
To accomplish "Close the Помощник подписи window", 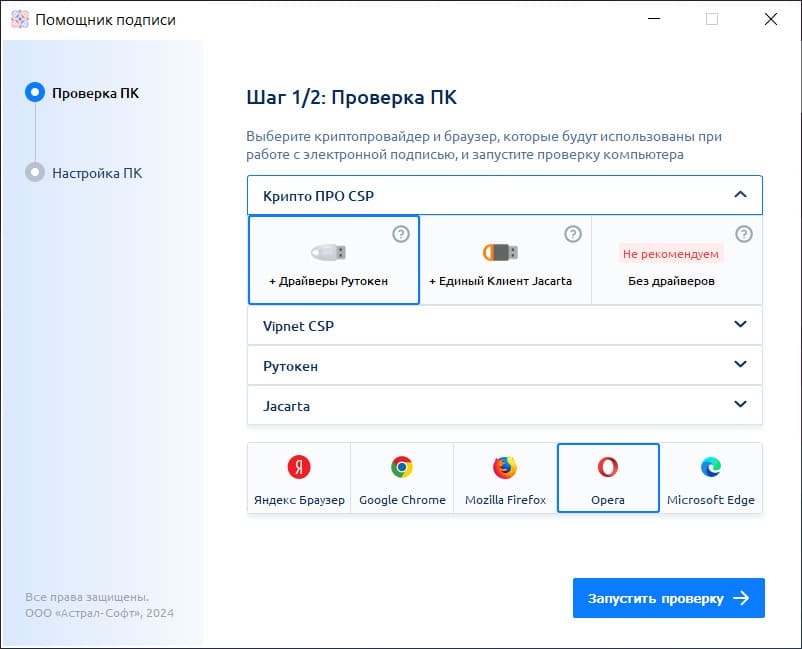I will pyautogui.click(x=770, y=19).
